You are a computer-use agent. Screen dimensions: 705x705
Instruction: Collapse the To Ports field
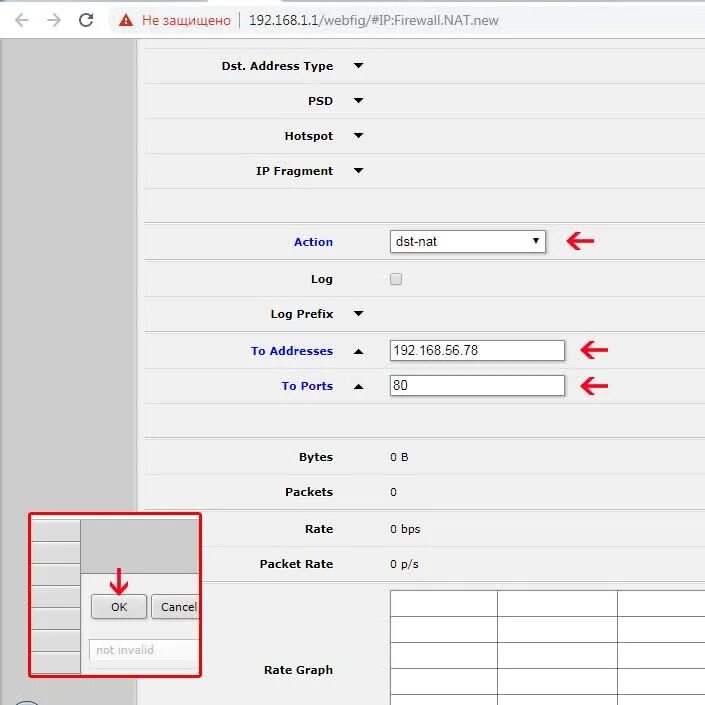[358, 386]
